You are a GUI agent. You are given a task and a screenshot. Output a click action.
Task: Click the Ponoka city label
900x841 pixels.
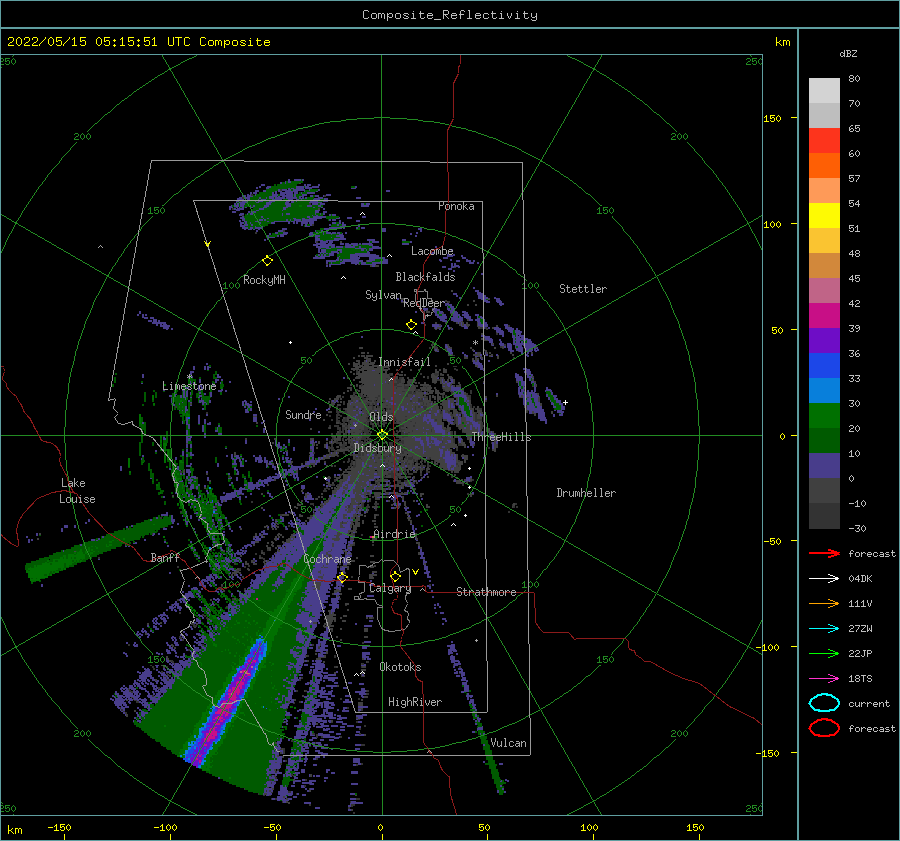(x=456, y=206)
